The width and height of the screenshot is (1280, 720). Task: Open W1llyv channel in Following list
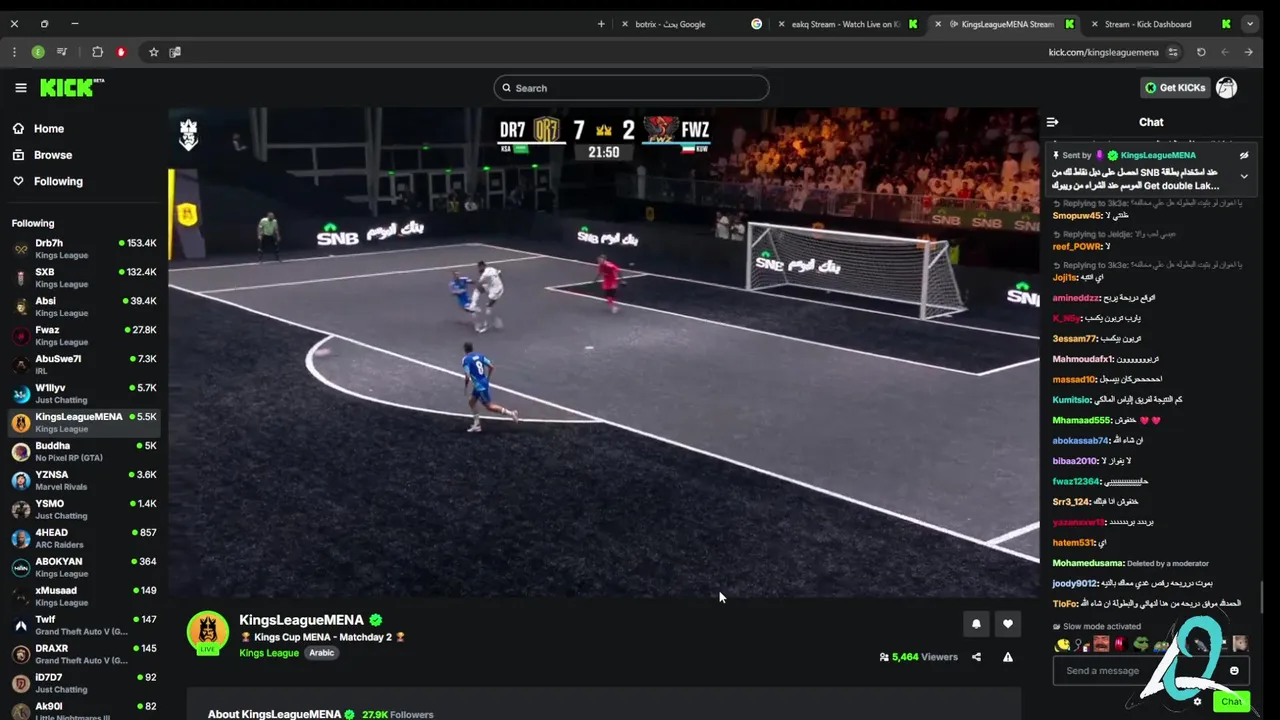click(x=84, y=394)
